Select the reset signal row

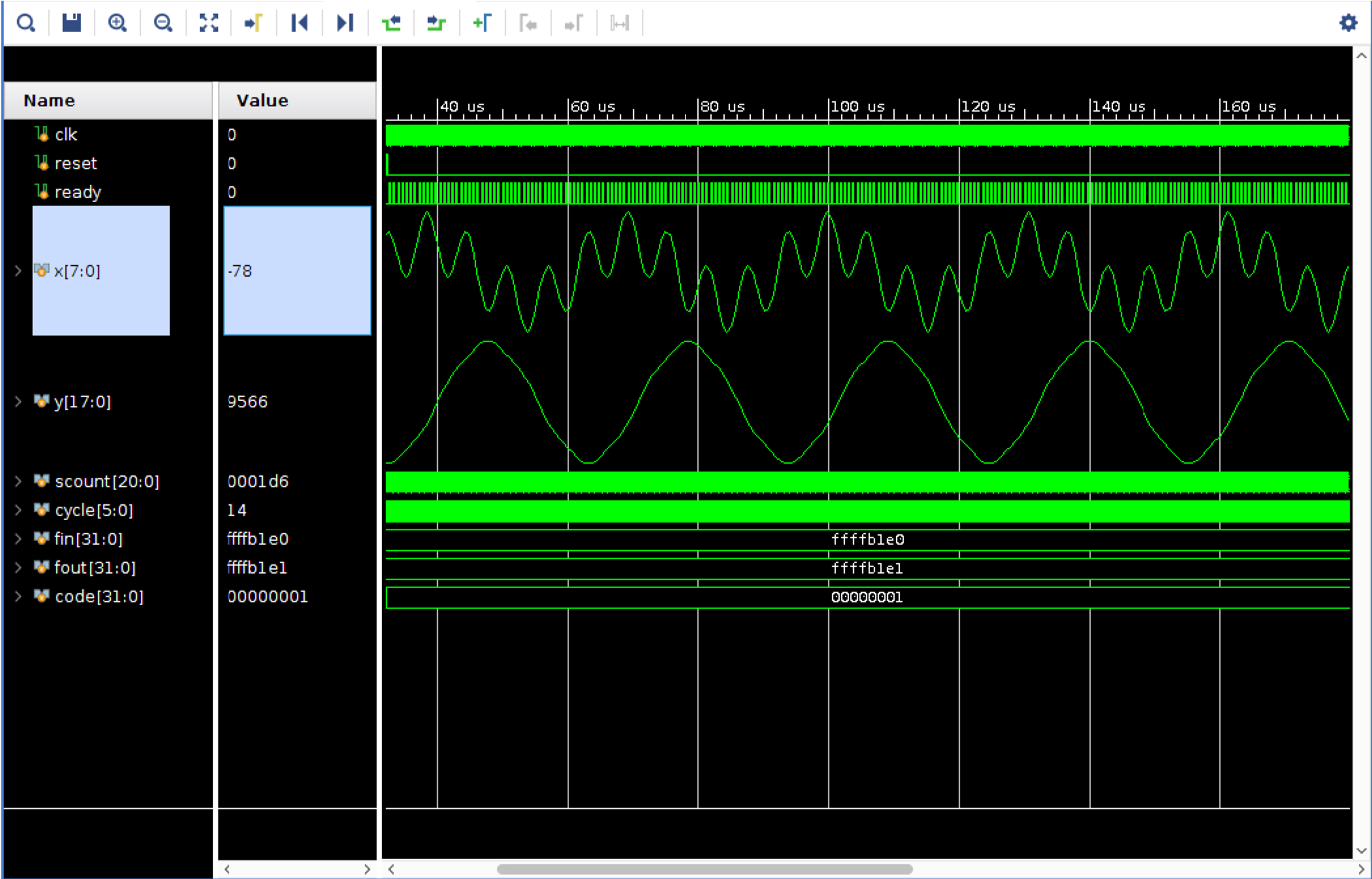coord(76,163)
